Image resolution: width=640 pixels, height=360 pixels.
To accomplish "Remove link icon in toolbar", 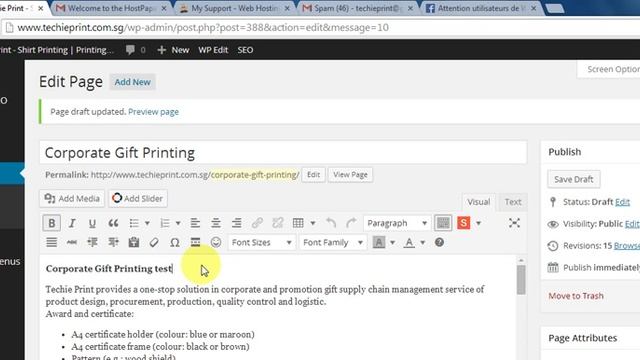I will (x=278, y=223).
